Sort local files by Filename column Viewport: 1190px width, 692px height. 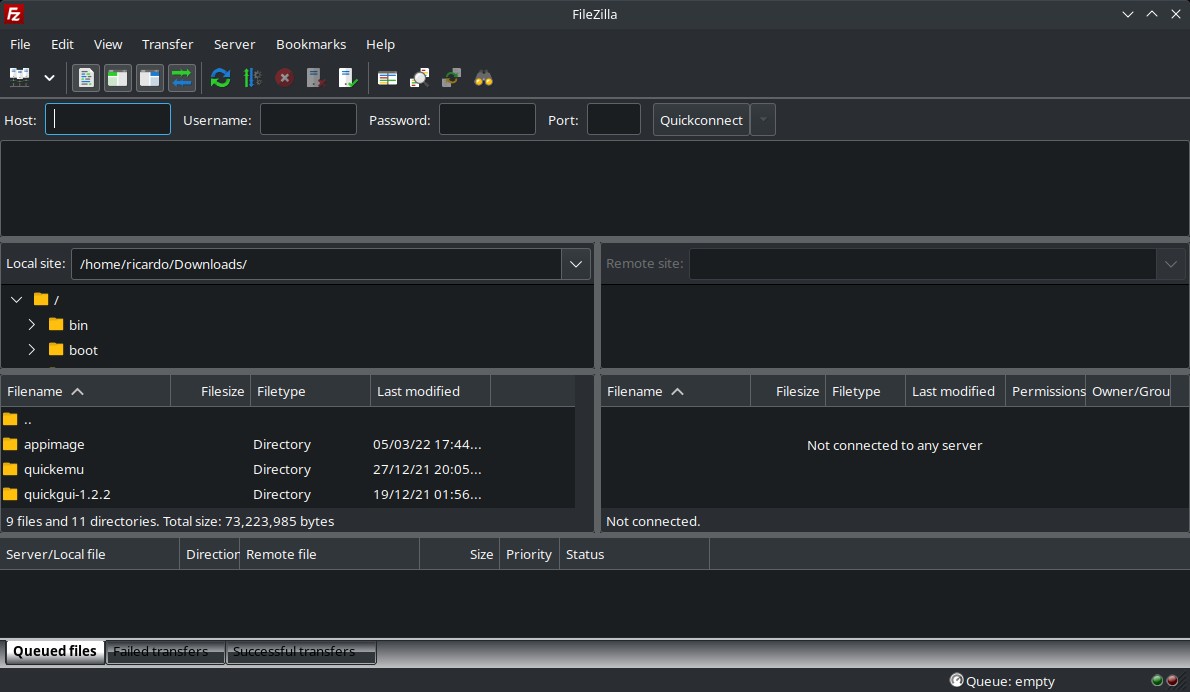click(x=86, y=392)
